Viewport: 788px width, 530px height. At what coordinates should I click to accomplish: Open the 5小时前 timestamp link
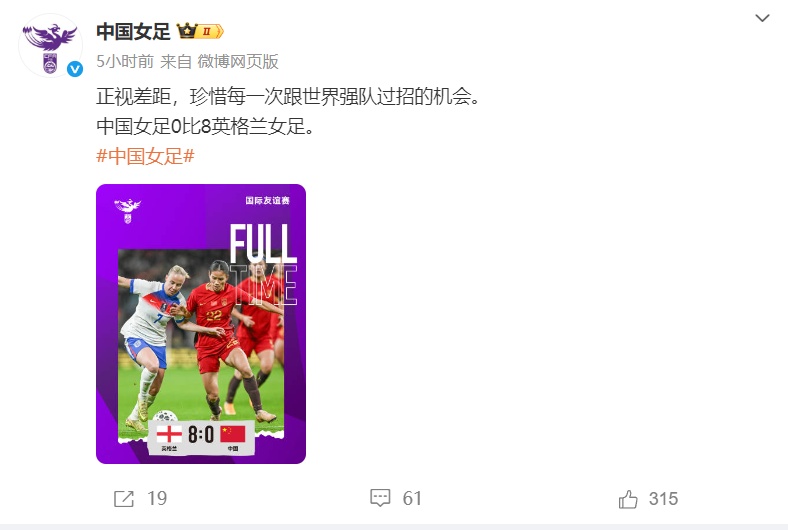point(125,61)
